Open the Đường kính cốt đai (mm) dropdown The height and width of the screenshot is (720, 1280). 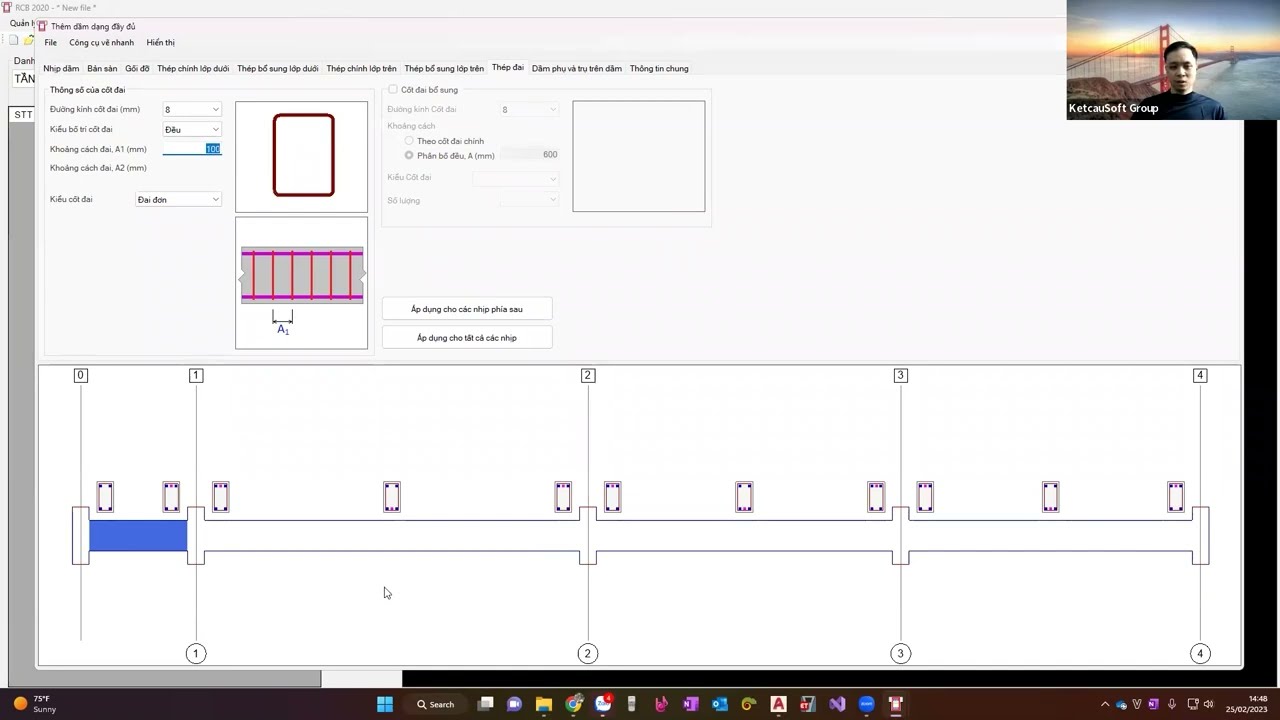[192, 109]
